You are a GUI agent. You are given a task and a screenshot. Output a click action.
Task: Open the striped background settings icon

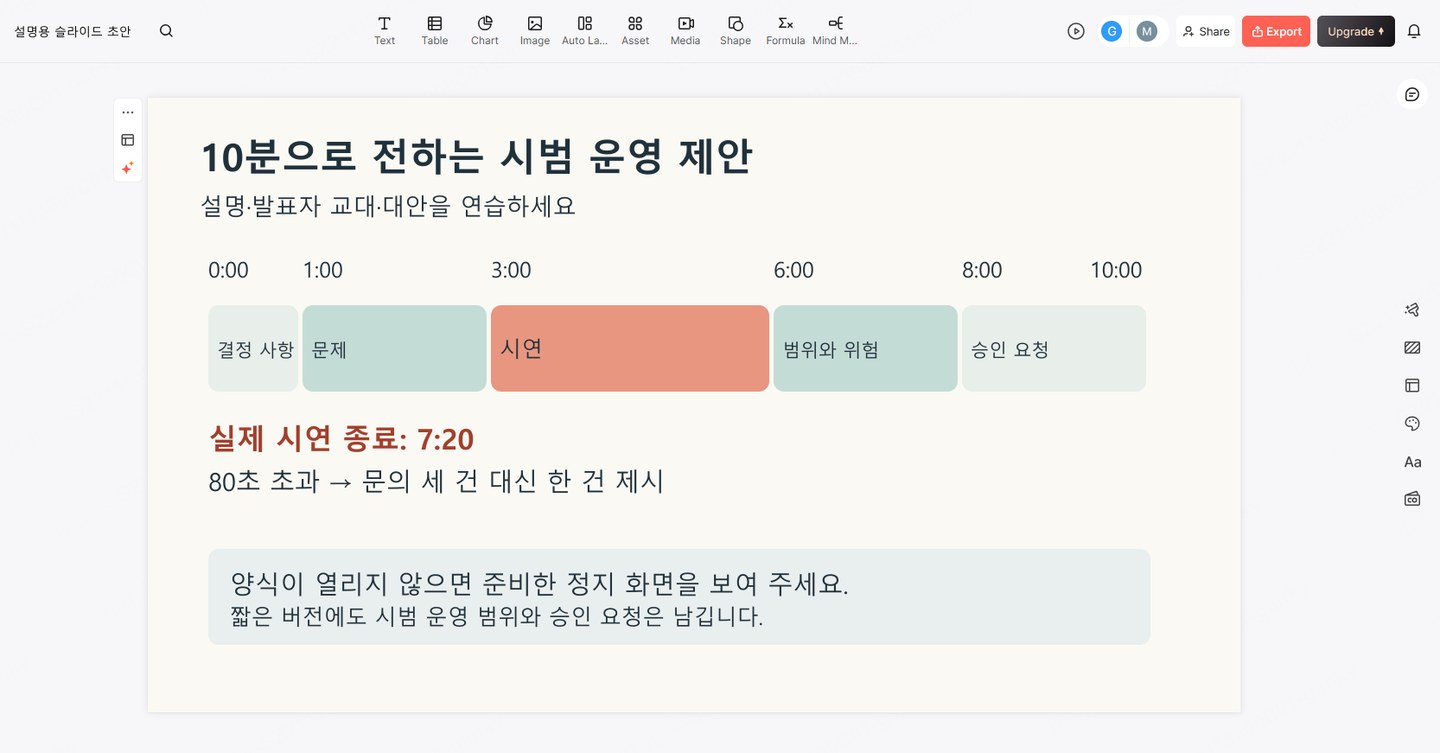[1412, 348]
